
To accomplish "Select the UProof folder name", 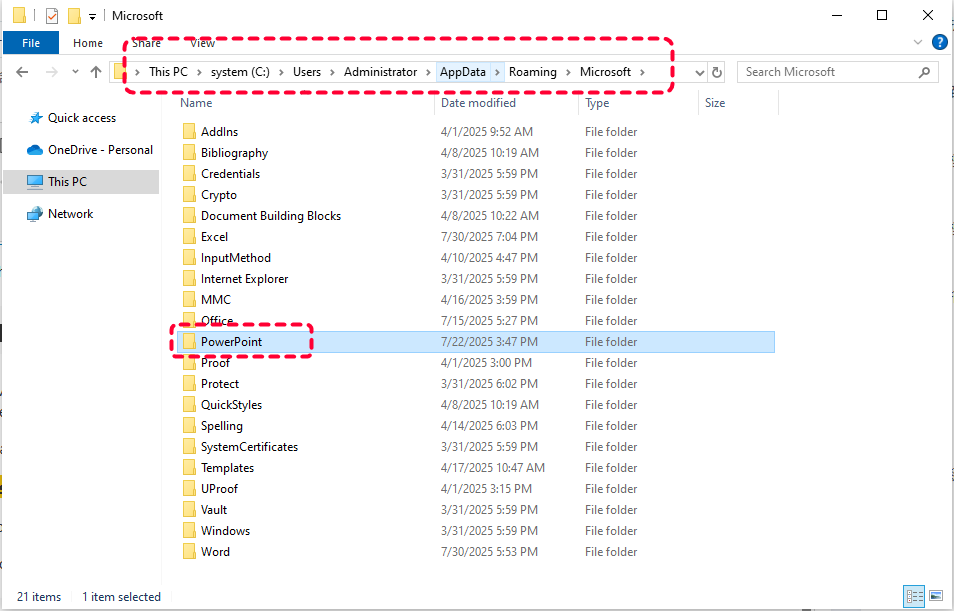I will point(220,489).
